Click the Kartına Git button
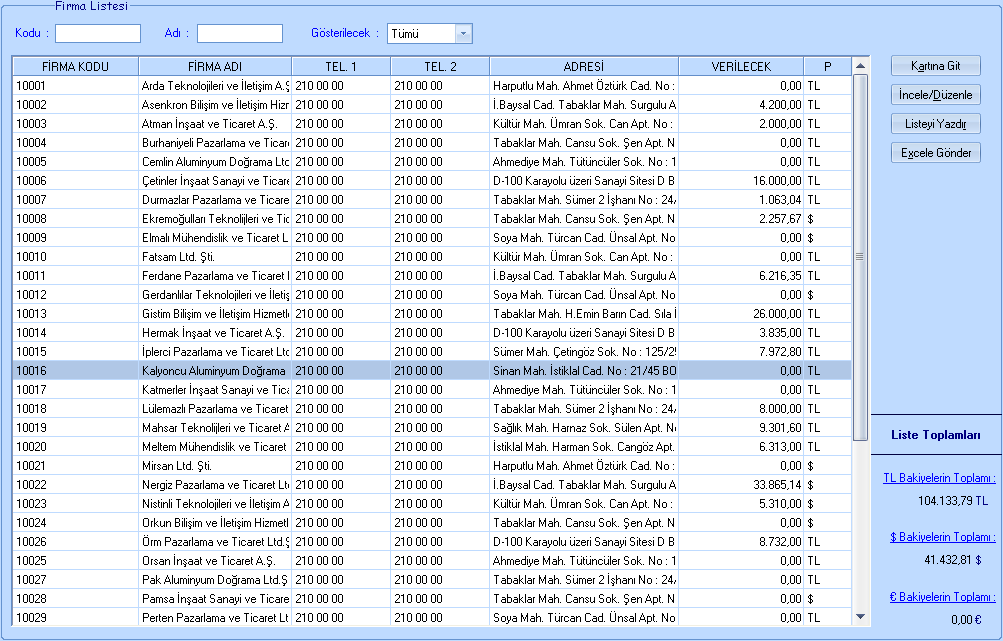 [x=935, y=66]
